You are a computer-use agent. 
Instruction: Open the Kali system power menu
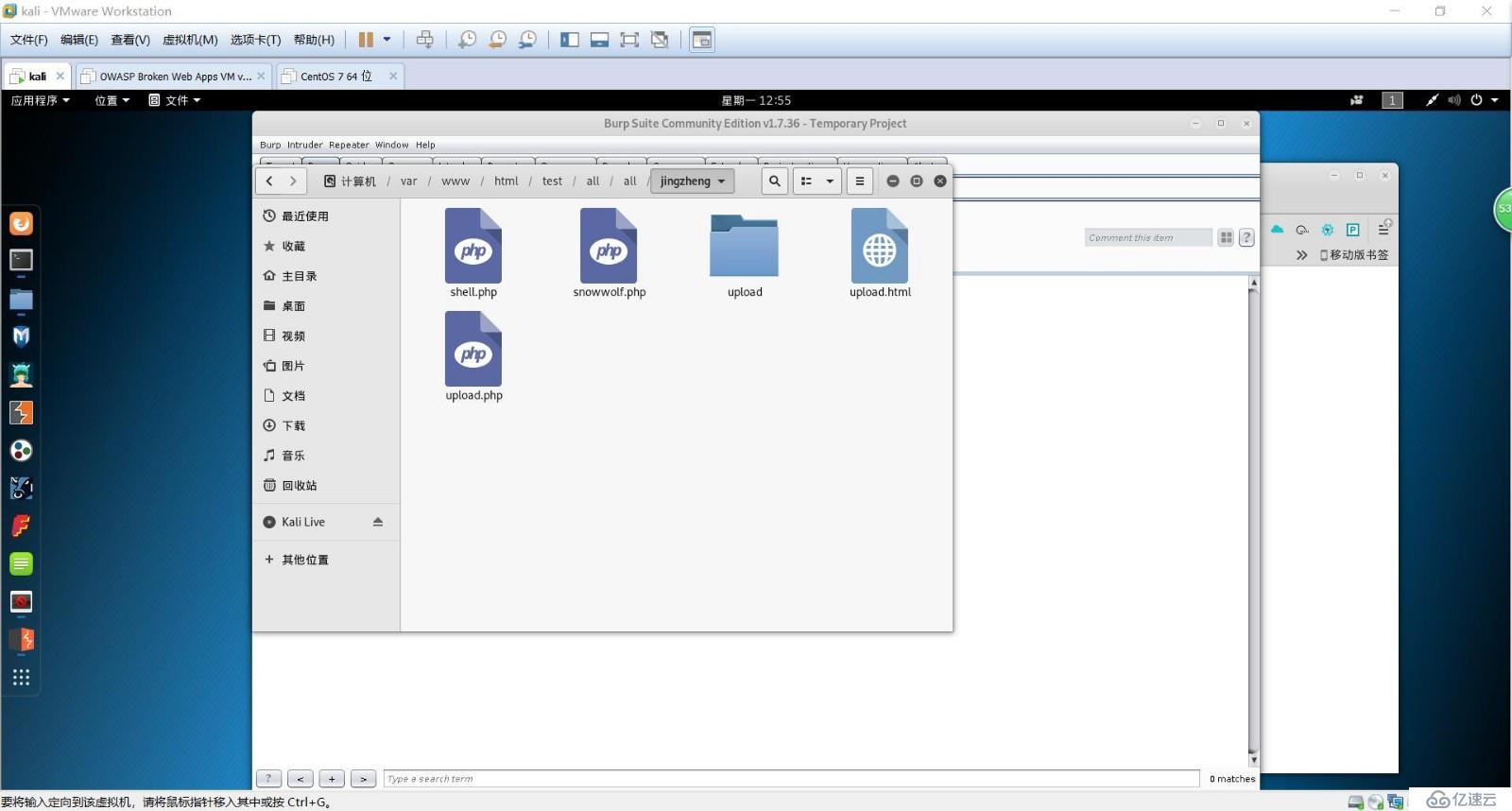[1484, 100]
